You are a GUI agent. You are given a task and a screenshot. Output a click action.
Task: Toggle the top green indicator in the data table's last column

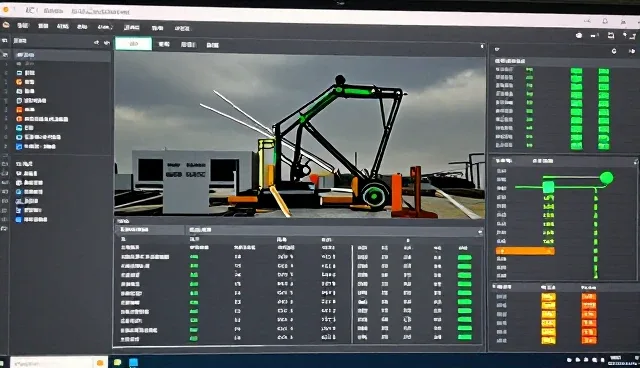[x=464, y=257]
